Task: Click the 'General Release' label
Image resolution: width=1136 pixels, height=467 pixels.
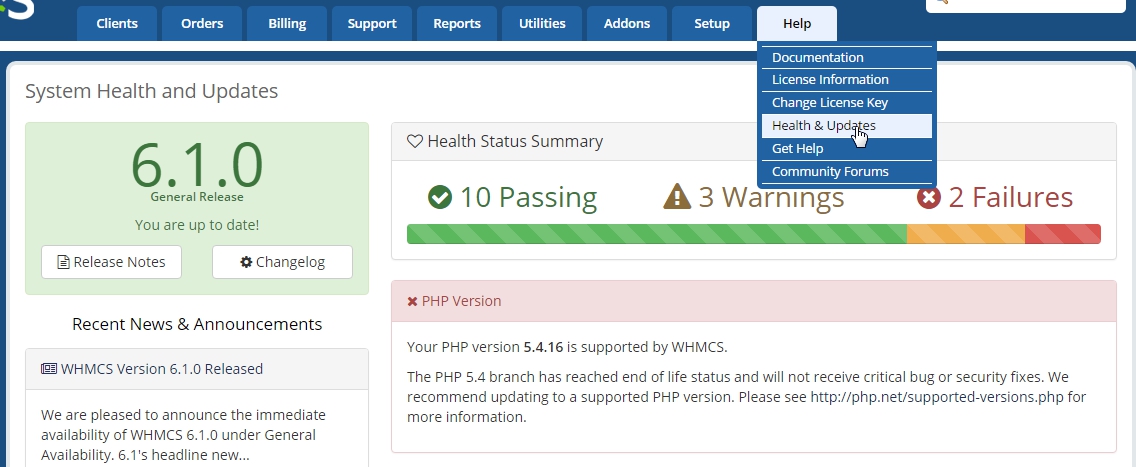Action: click(x=197, y=197)
